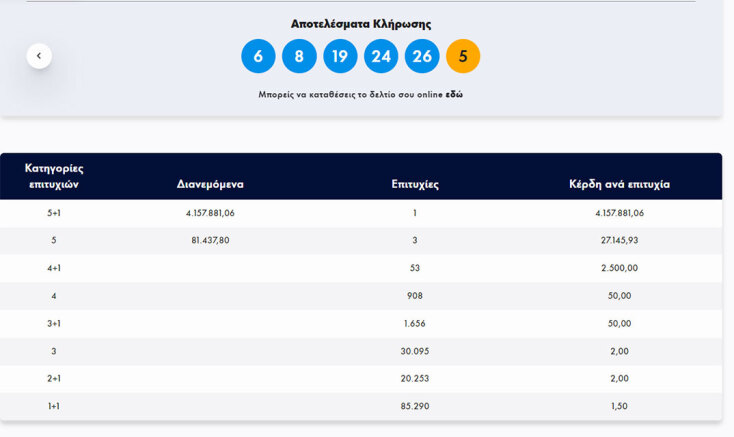Click the orange Joker ball number 5
Viewport: 734px width, 437px height.
tap(463, 56)
